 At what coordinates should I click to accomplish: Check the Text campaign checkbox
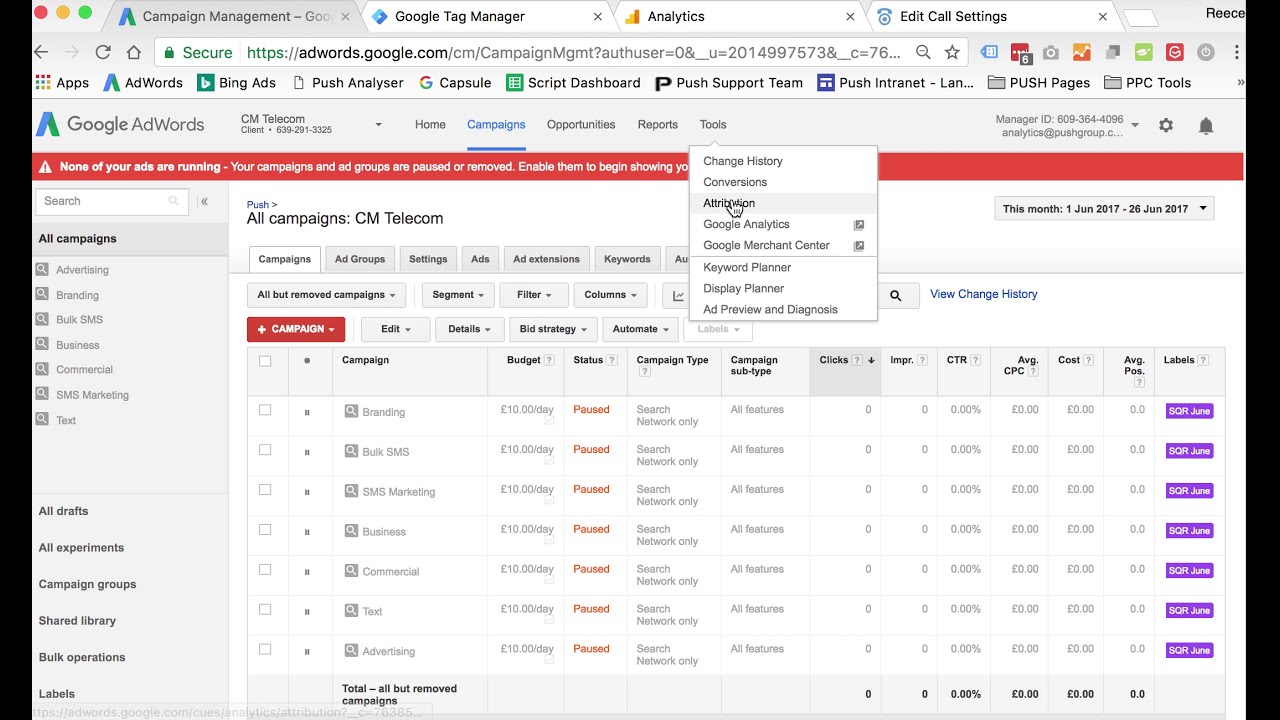tap(265, 610)
